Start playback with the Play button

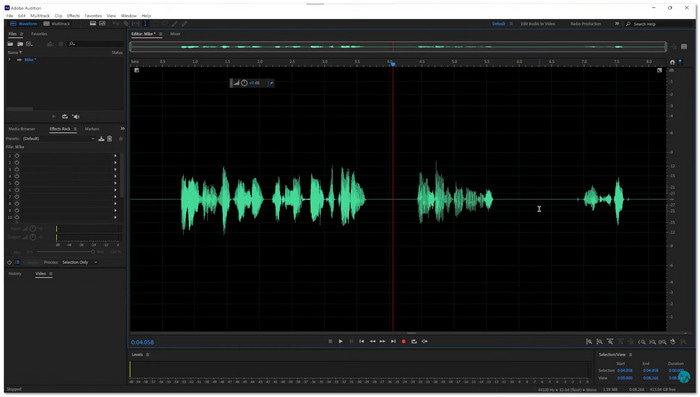(x=340, y=341)
